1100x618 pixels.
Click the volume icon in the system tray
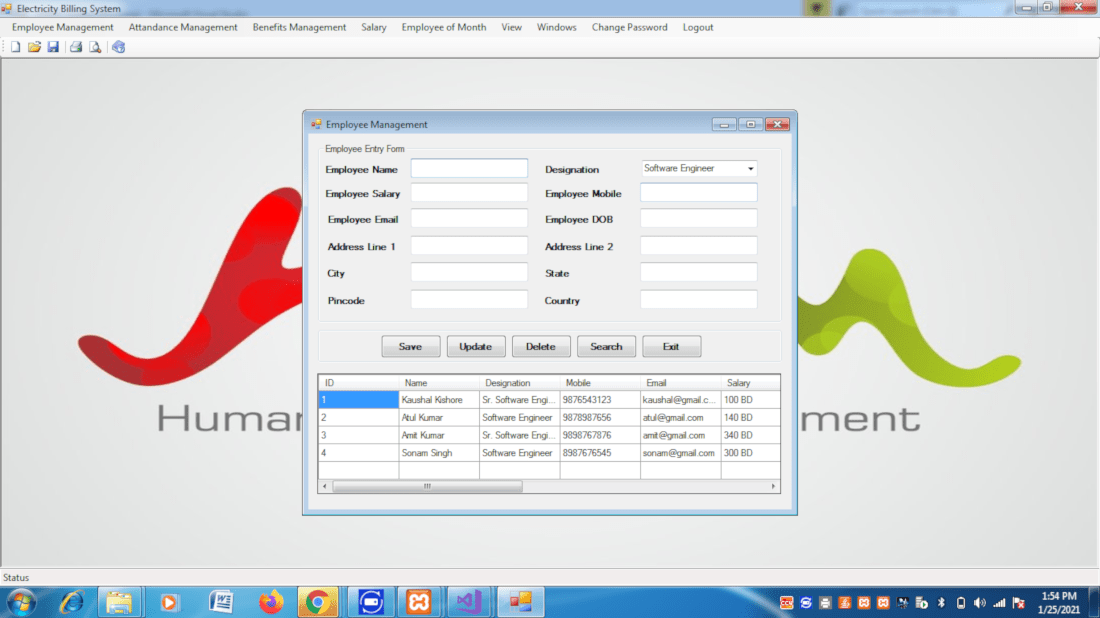(978, 603)
